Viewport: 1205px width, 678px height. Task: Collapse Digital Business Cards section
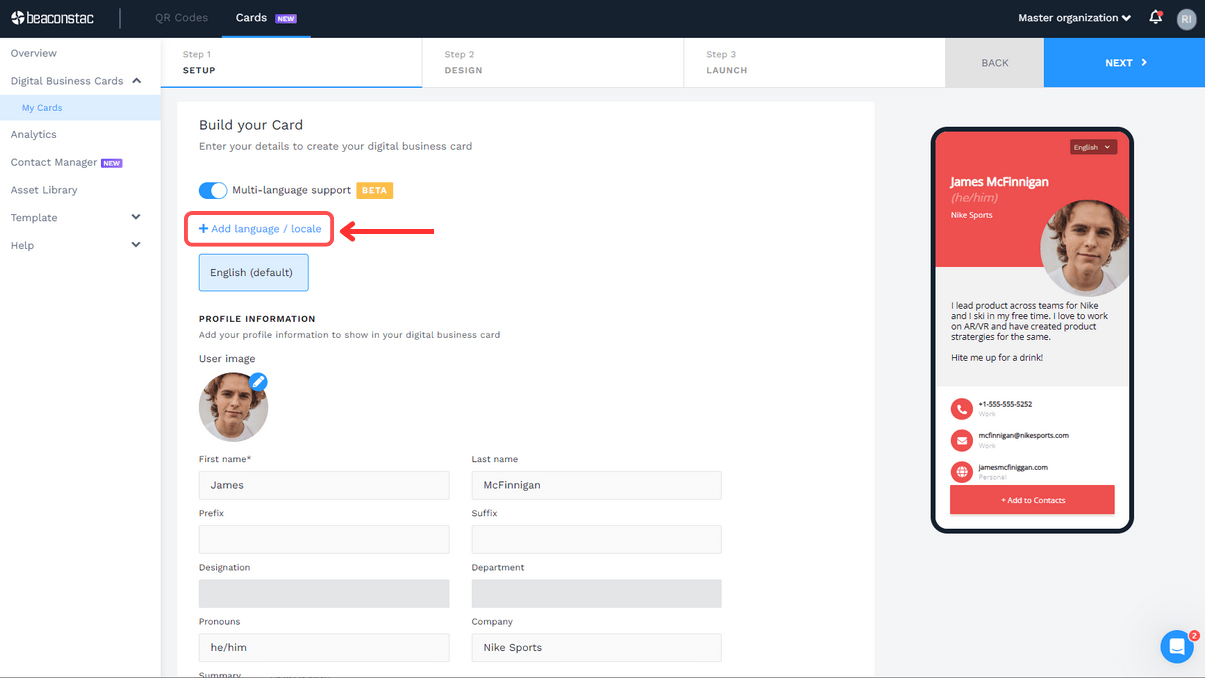[136, 81]
